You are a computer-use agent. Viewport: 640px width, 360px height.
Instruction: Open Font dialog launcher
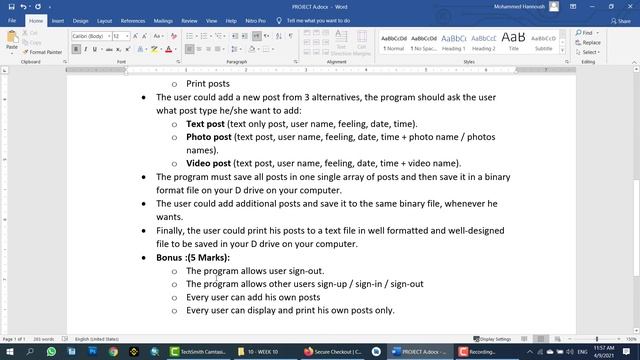click(x=178, y=62)
